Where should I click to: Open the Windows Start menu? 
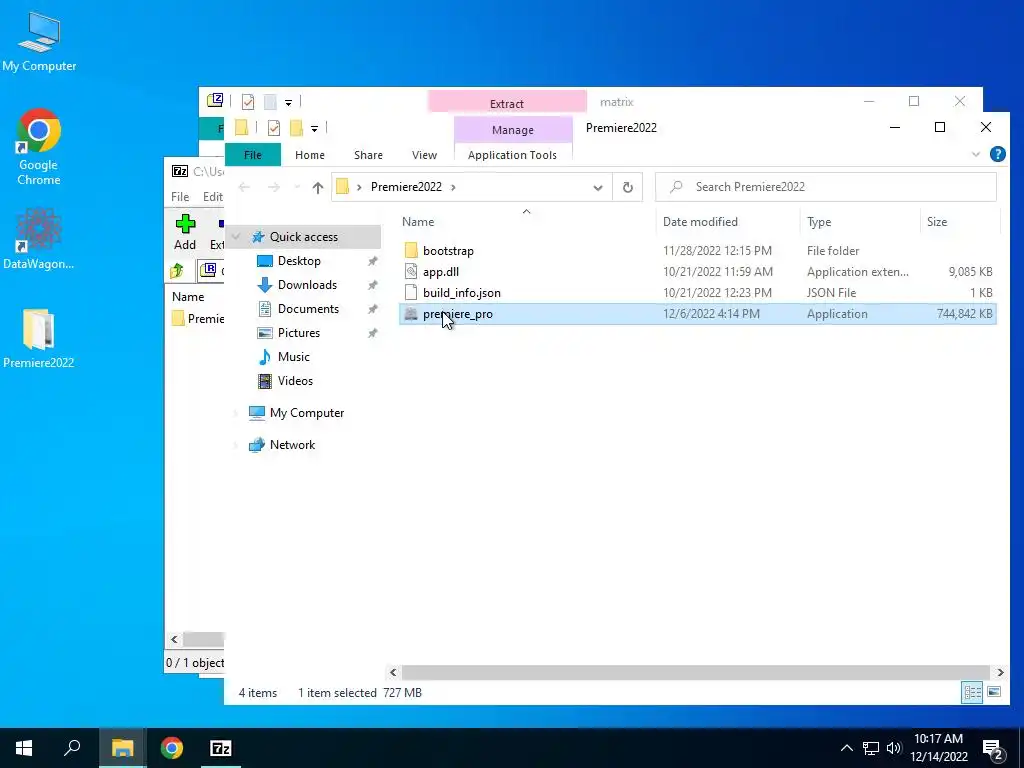[x=24, y=748]
